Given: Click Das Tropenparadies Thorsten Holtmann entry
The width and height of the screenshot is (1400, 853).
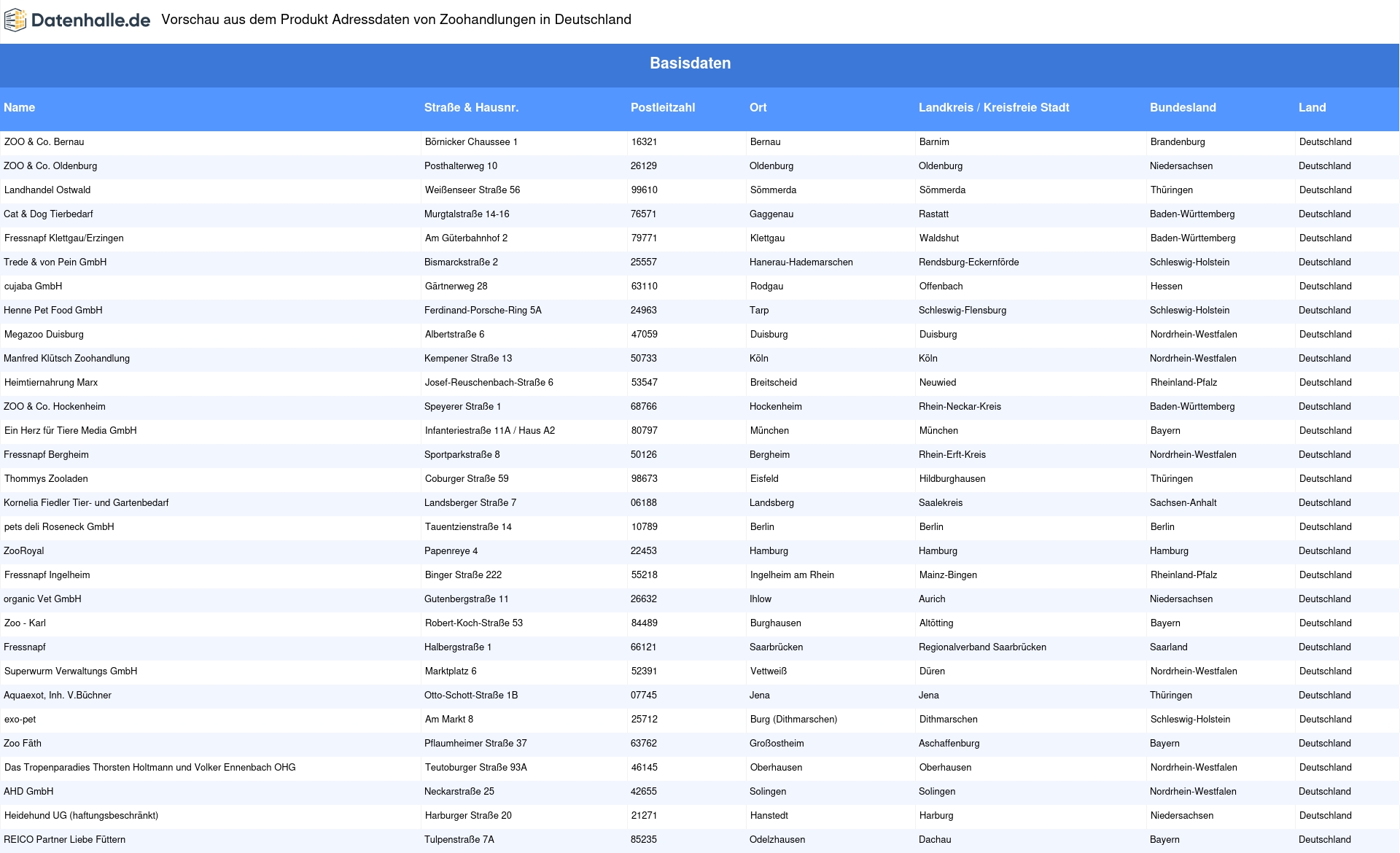Looking at the screenshot, I should [x=150, y=768].
